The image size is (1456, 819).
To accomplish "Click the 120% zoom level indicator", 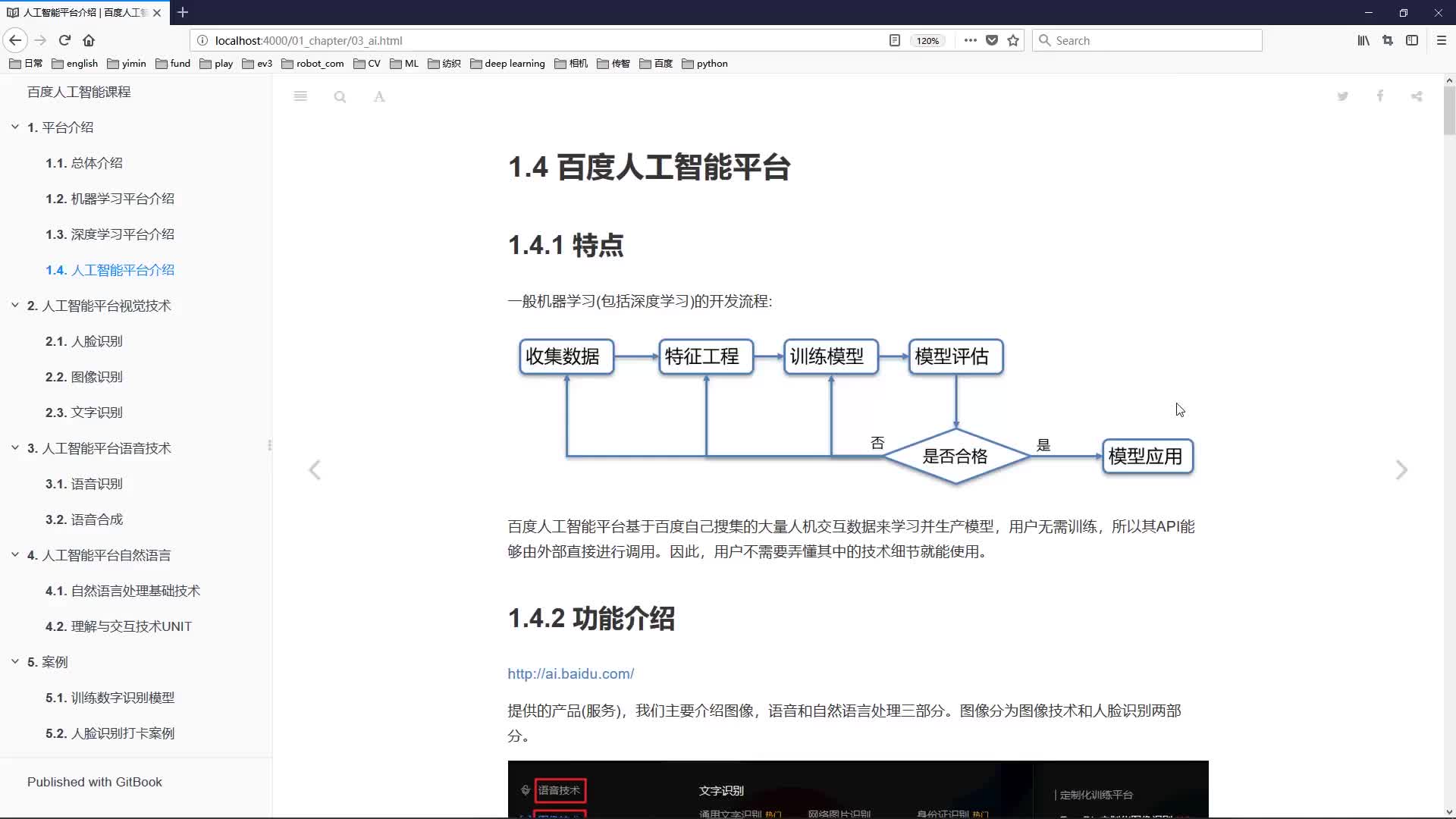I will coord(927,41).
